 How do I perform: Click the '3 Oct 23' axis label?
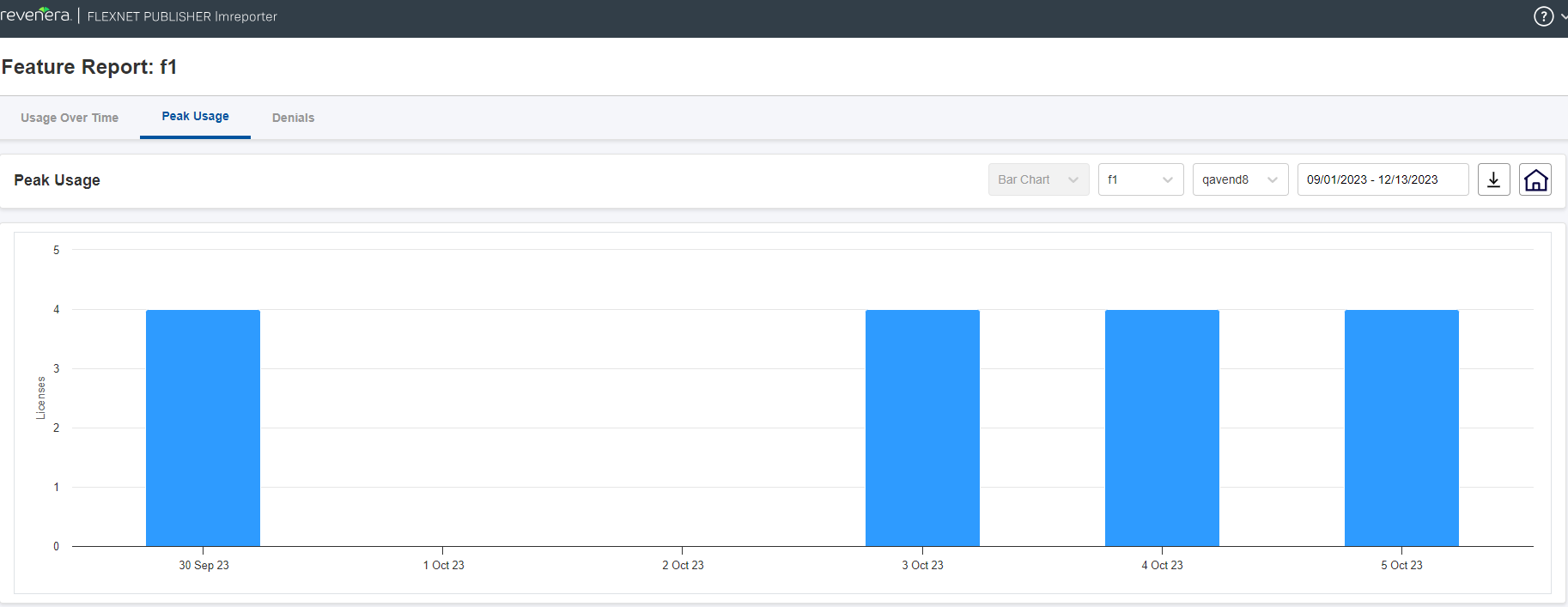tap(922, 565)
